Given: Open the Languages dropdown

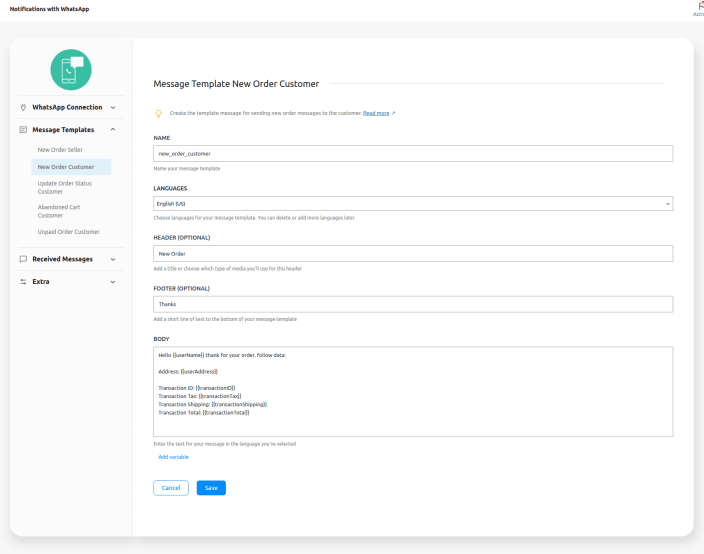Looking at the screenshot, I should tap(413, 204).
